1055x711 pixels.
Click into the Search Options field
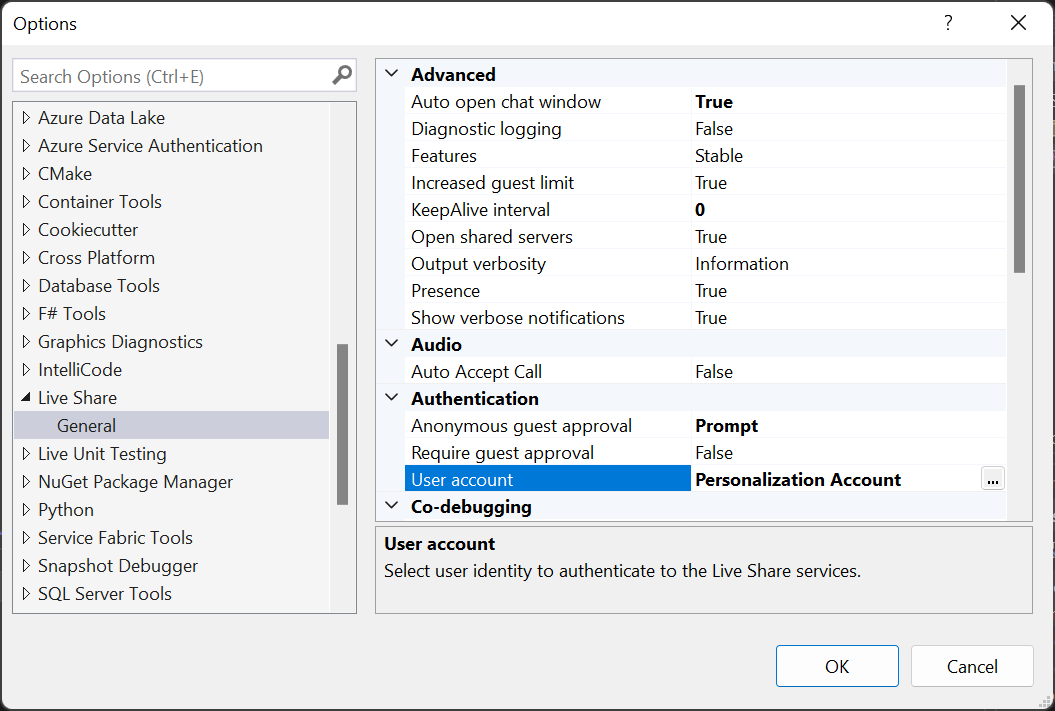click(170, 75)
